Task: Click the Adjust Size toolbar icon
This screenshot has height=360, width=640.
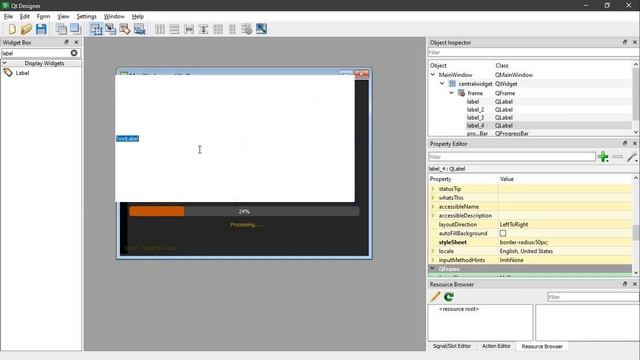Action: pyautogui.click(x=261, y=29)
